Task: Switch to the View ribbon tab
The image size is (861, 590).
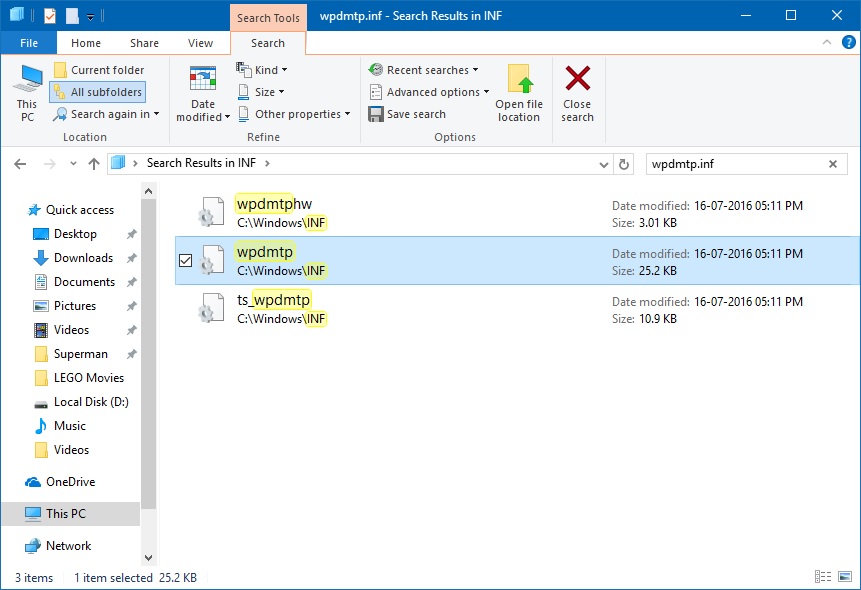Action: point(200,43)
